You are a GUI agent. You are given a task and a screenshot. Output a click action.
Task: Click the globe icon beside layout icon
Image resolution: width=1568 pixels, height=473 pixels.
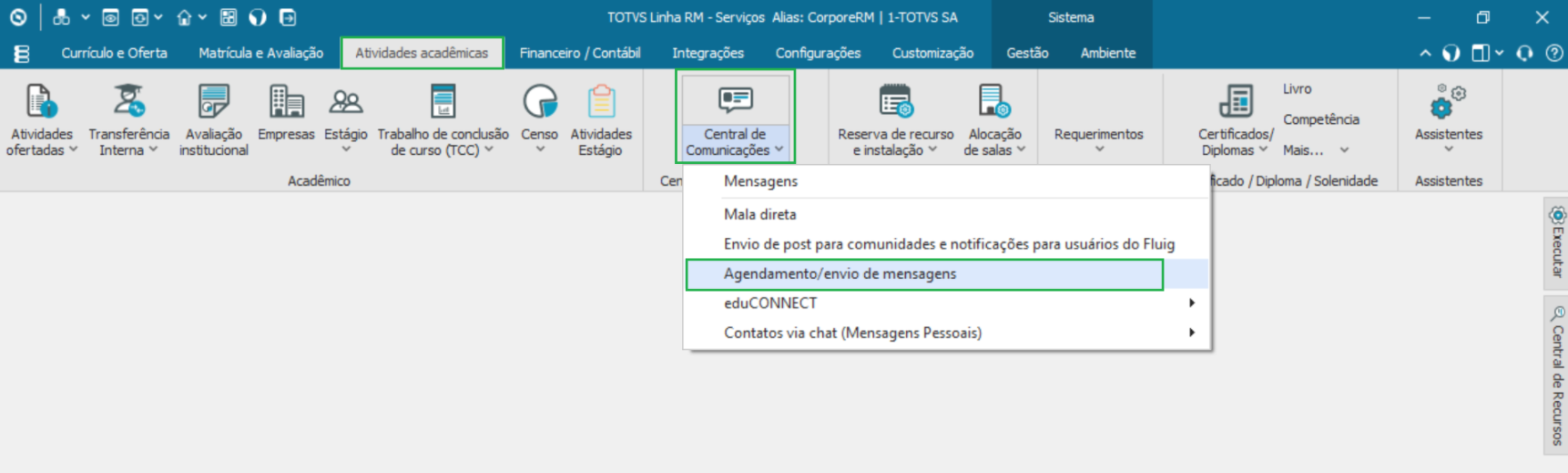[x=1451, y=53]
